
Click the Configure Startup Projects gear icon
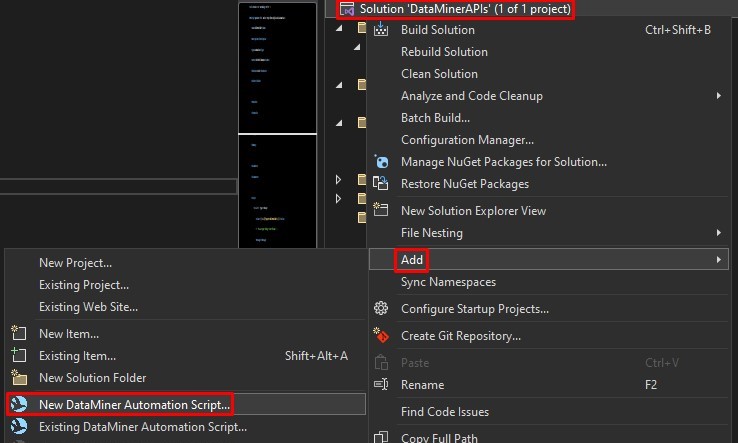(381, 308)
